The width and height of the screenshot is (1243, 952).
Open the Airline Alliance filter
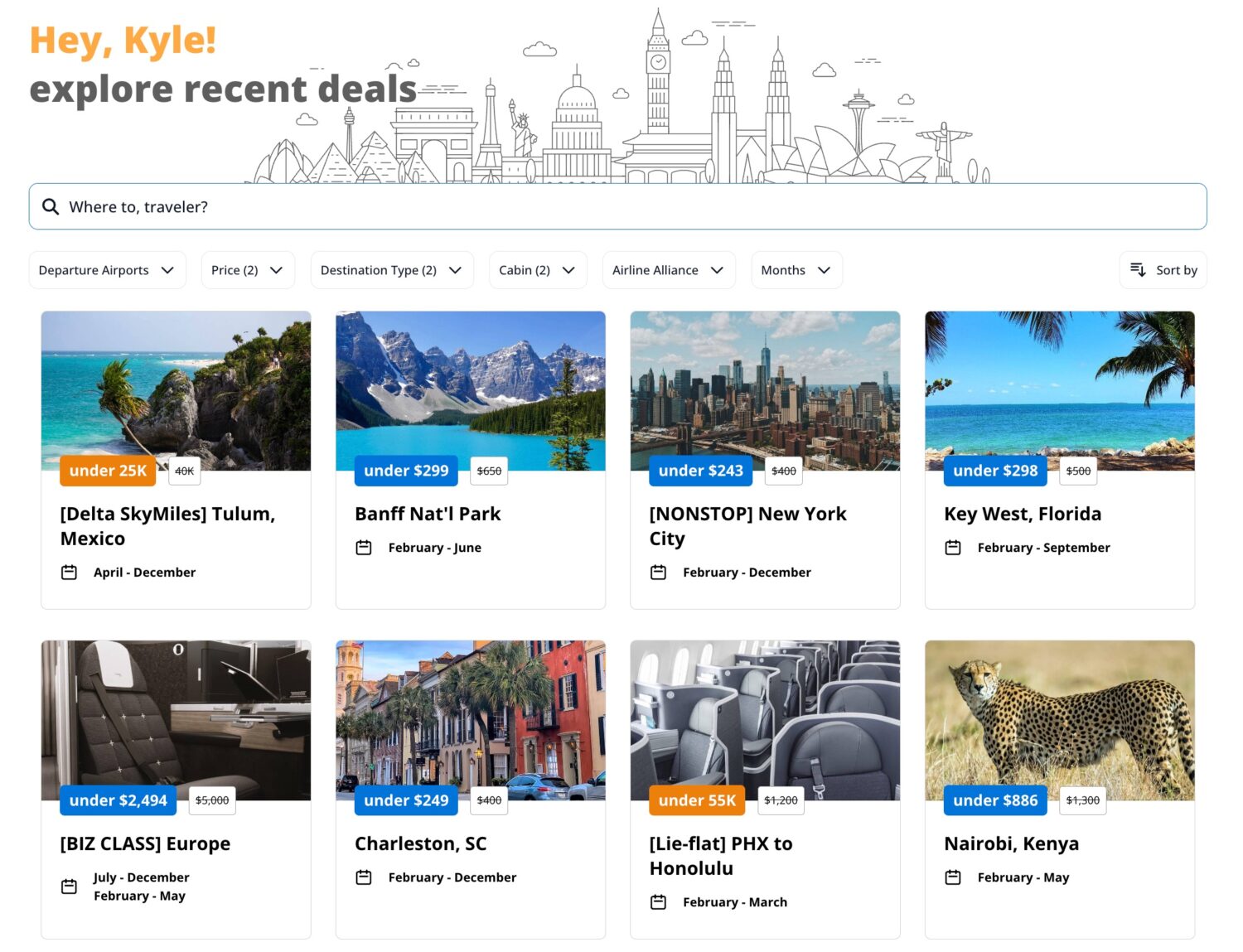click(x=668, y=269)
